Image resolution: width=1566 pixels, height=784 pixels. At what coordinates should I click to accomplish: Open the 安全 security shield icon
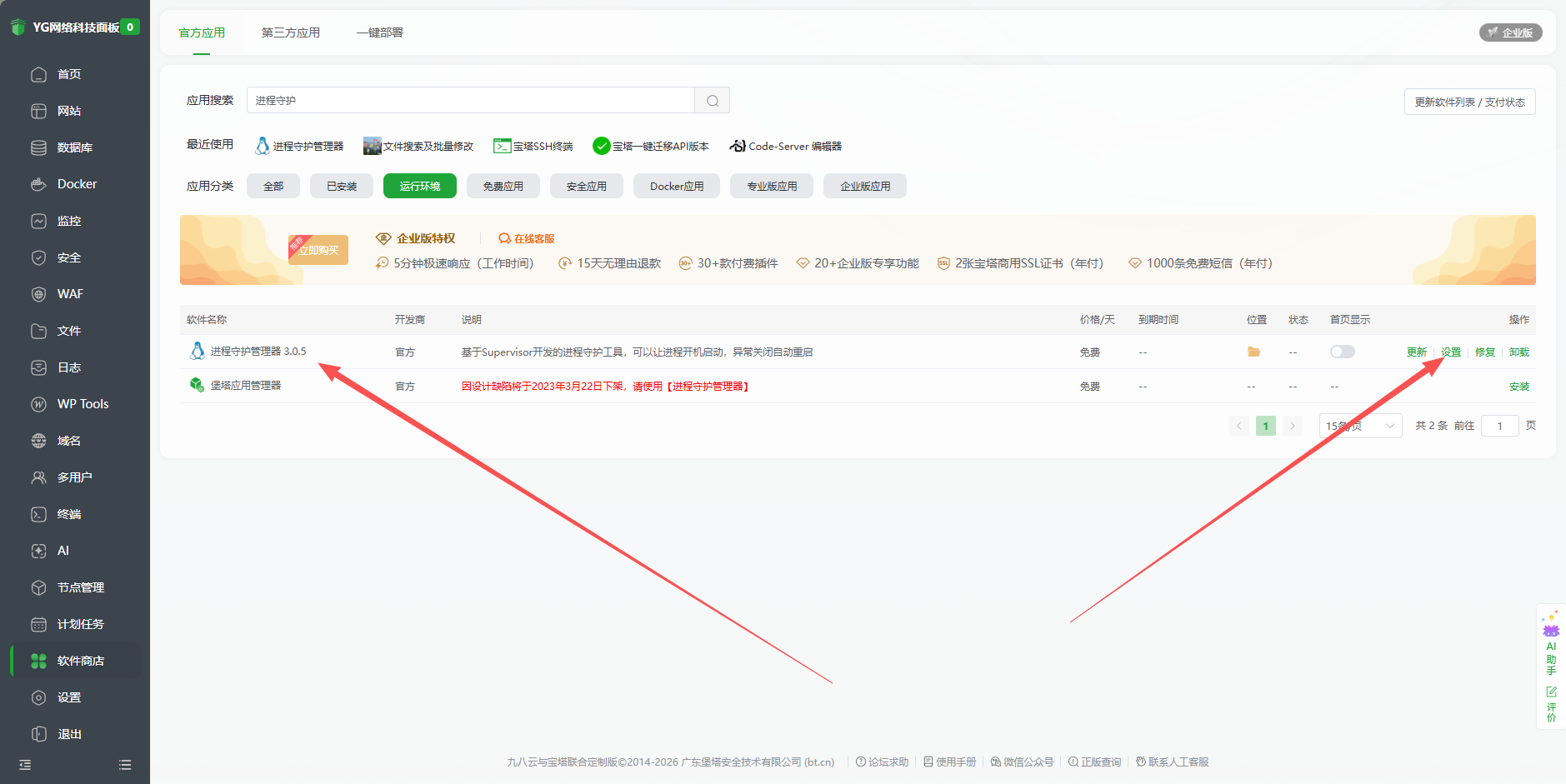point(38,257)
